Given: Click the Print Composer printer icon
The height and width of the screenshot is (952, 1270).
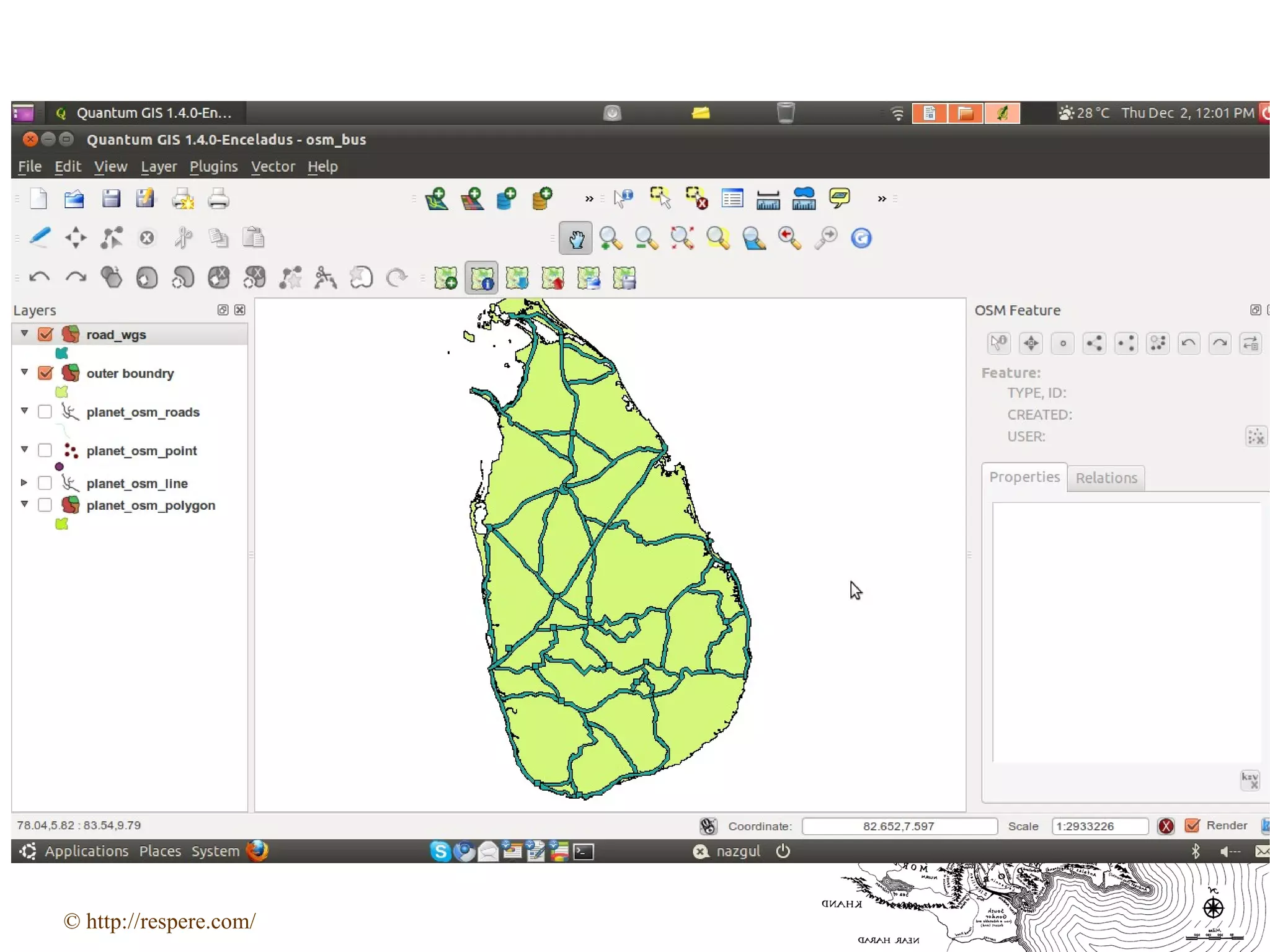Looking at the screenshot, I should pos(218,199).
